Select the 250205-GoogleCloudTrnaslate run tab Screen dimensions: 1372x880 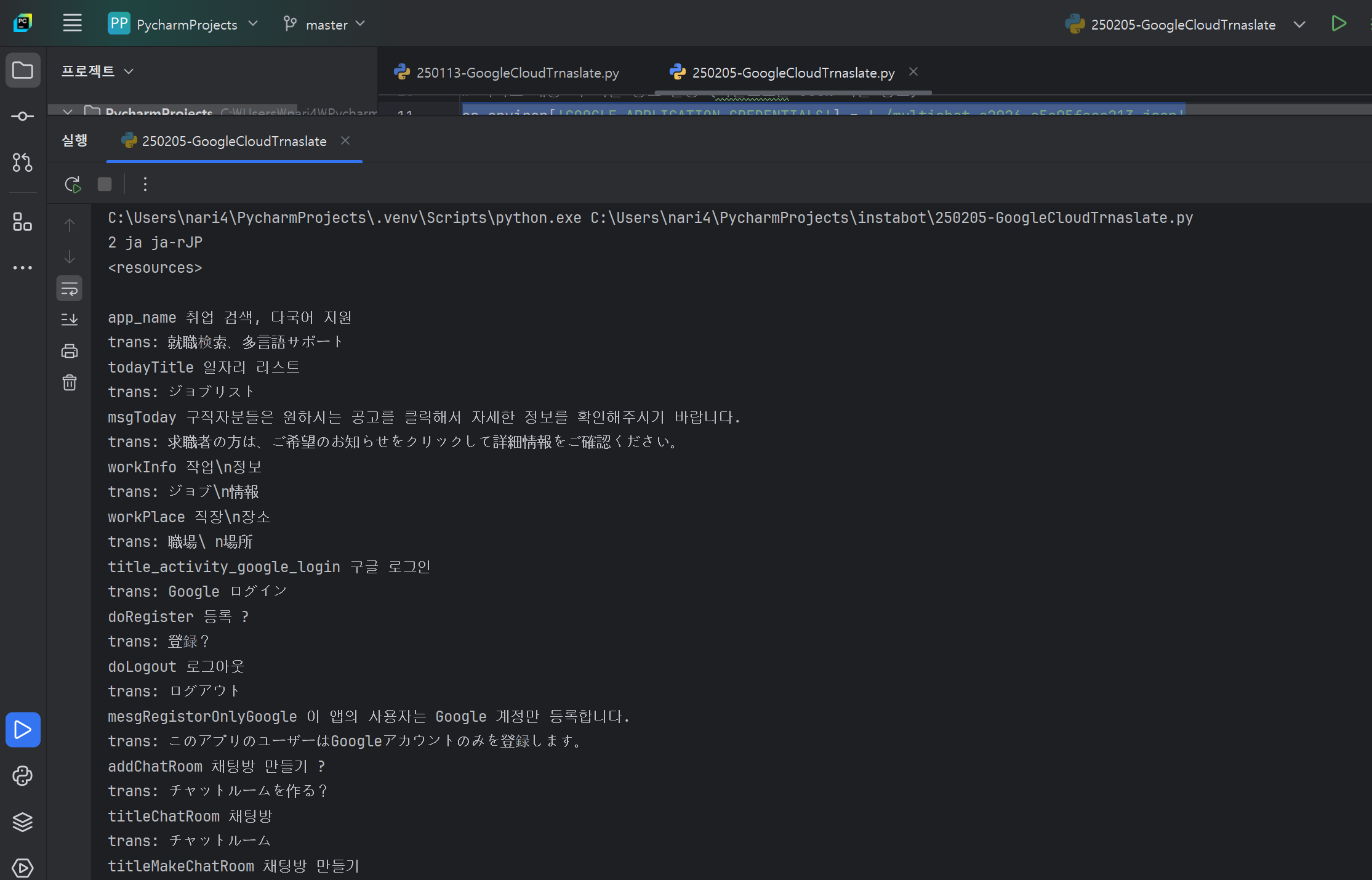click(234, 141)
